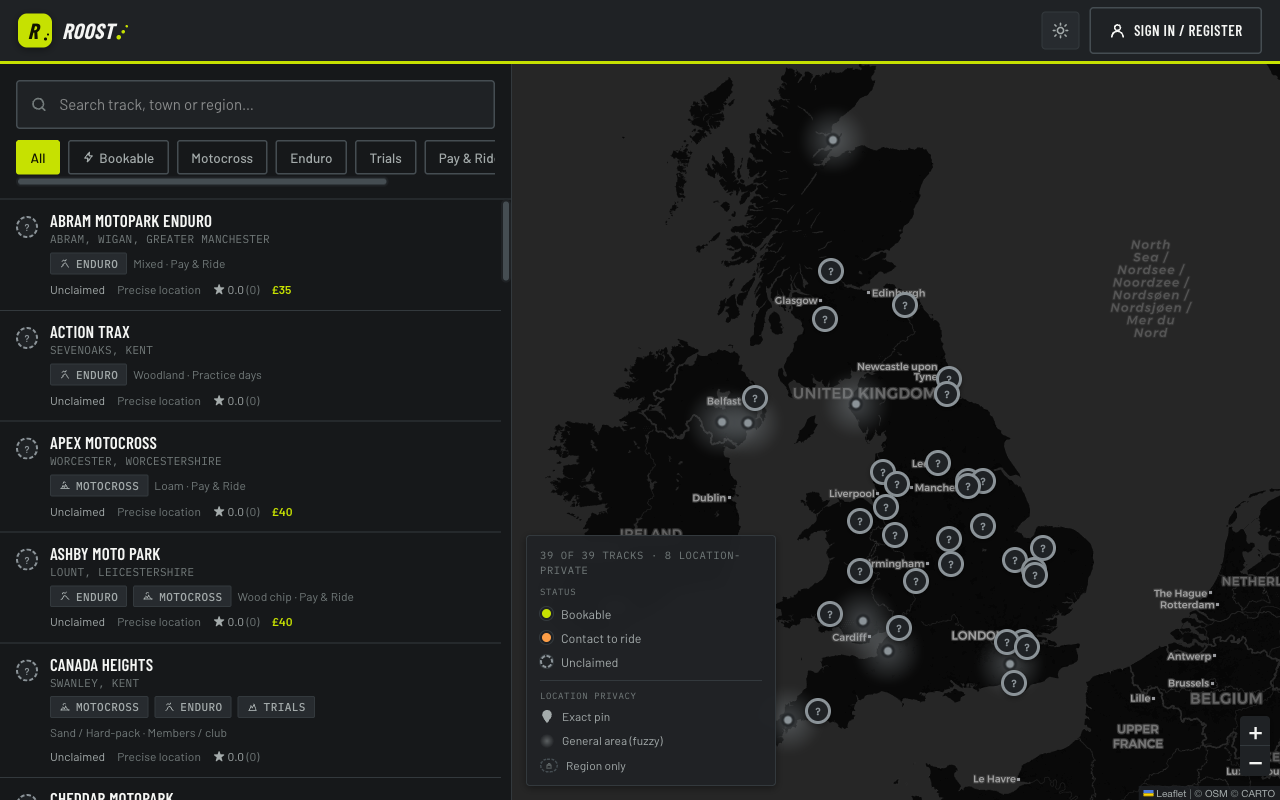Filter tracks by Enduro

pos(311,158)
